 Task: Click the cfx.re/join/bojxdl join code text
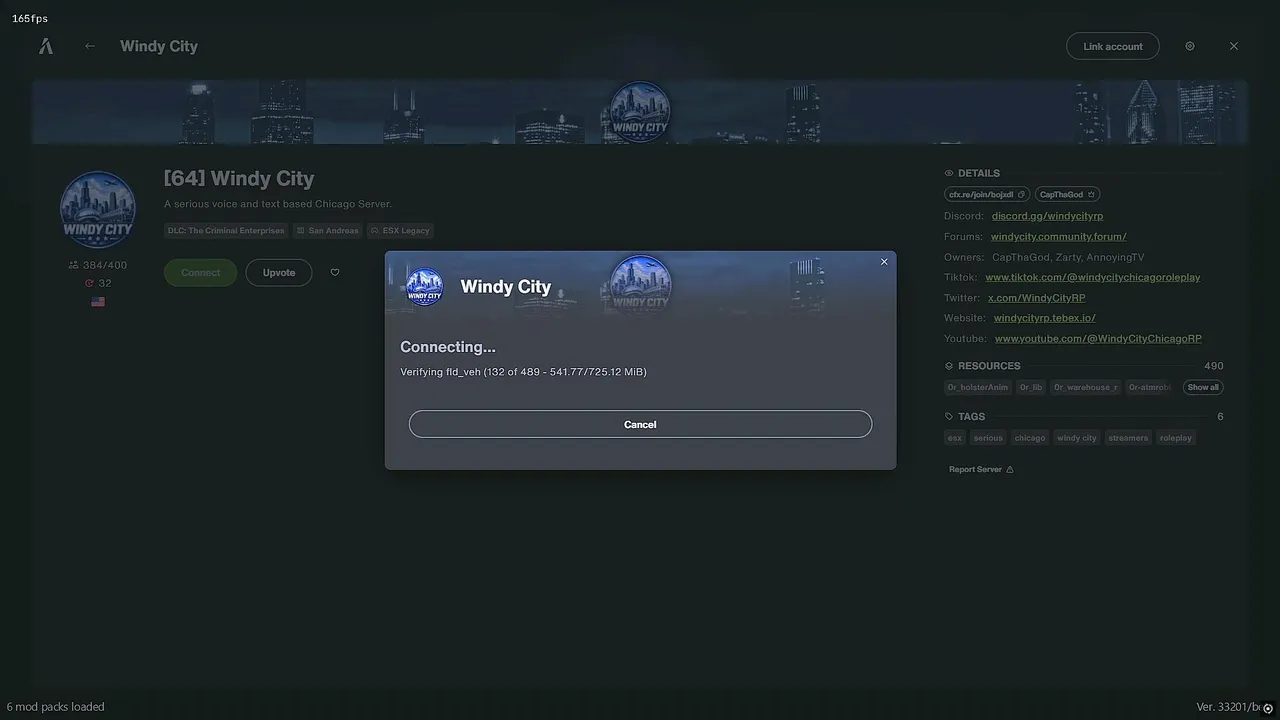[981, 194]
